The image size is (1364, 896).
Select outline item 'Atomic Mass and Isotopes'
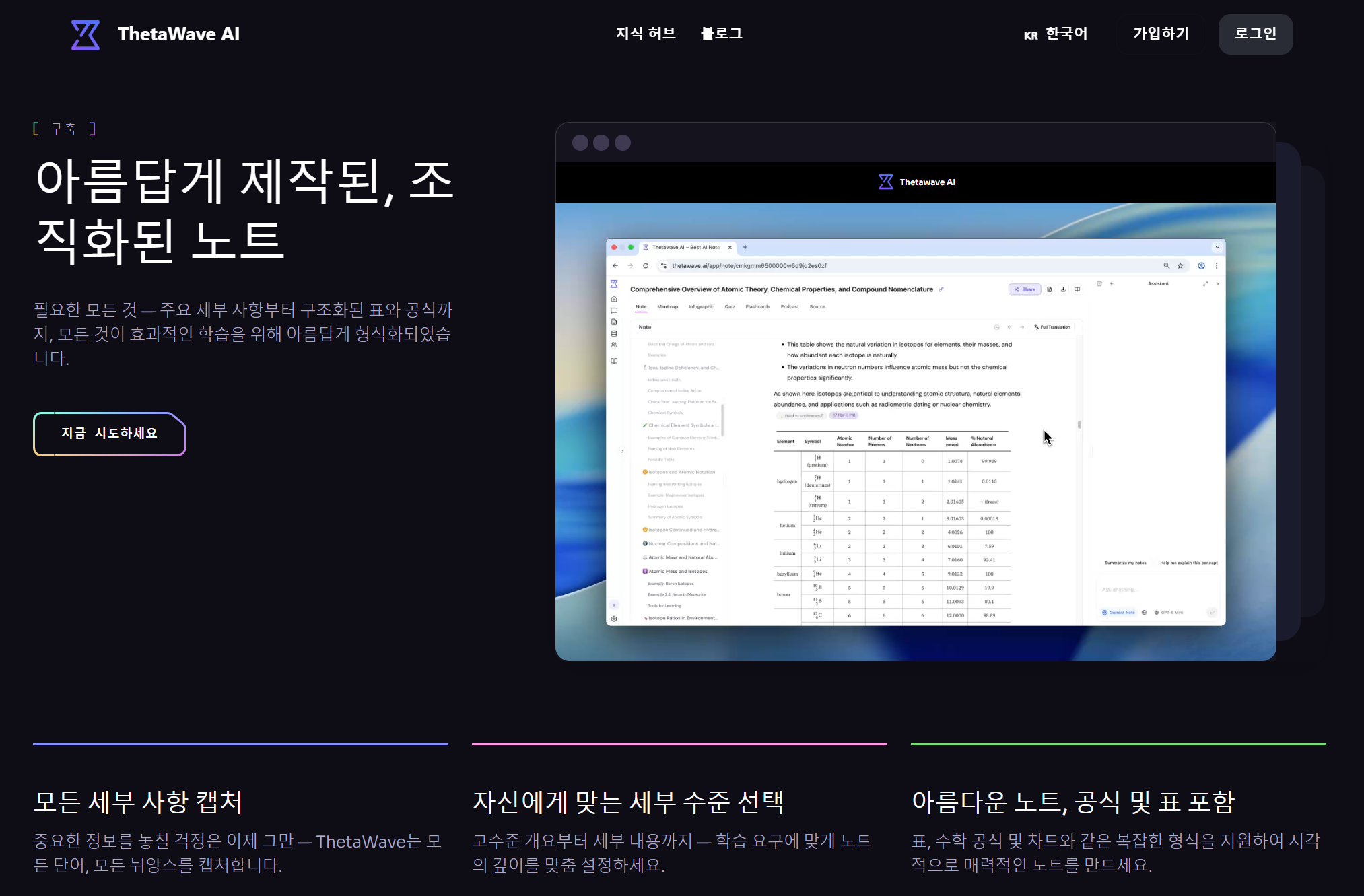pyautogui.click(x=675, y=572)
